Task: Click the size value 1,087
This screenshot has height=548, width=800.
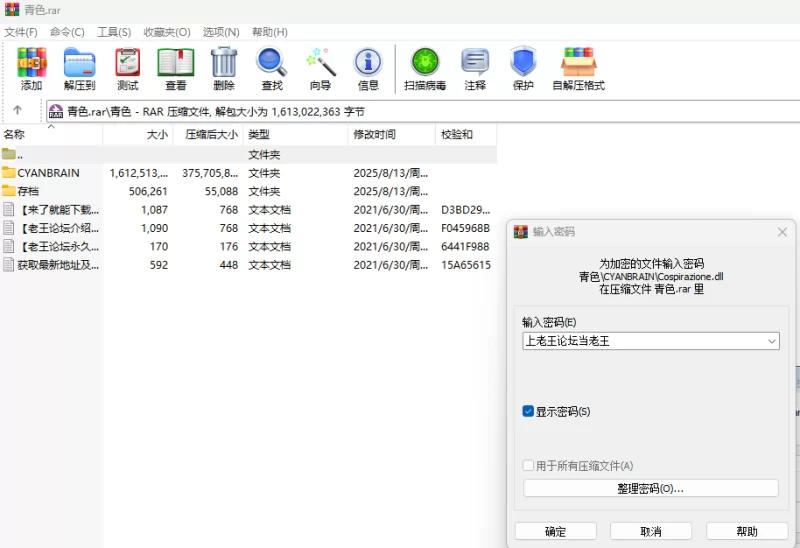Action: (155, 210)
